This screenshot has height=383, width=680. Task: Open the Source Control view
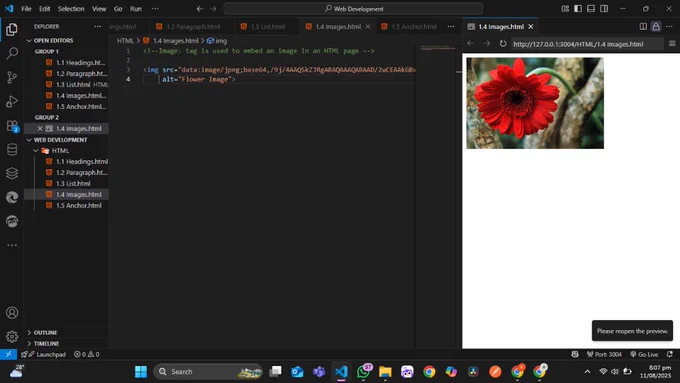12,78
